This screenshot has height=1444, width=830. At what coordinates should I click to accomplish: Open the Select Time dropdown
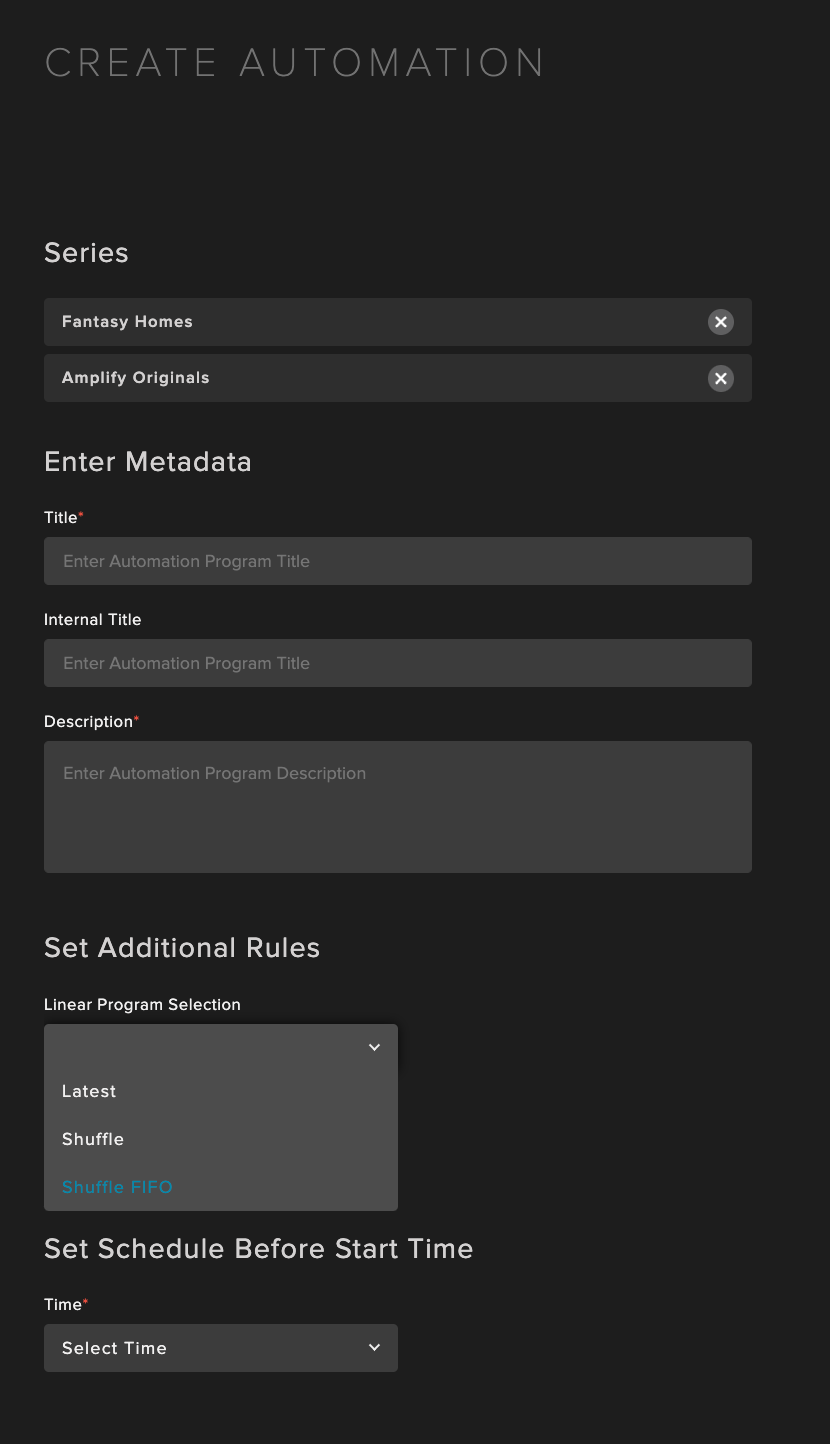221,1348
